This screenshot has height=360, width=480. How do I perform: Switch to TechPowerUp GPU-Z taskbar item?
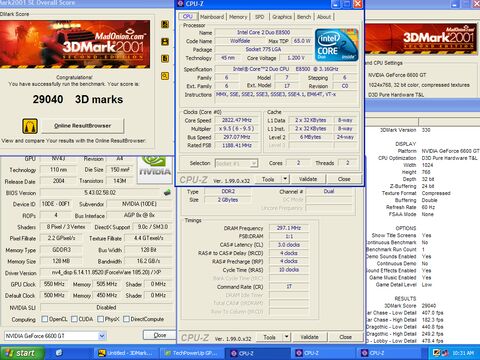pyautogui.click(x=191, y=353)
